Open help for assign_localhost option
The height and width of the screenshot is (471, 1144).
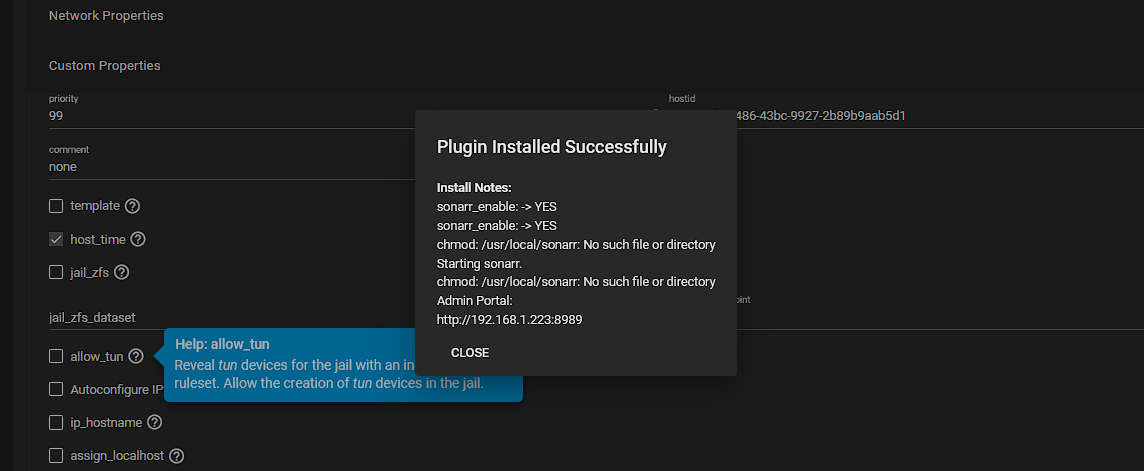point(177,456)
